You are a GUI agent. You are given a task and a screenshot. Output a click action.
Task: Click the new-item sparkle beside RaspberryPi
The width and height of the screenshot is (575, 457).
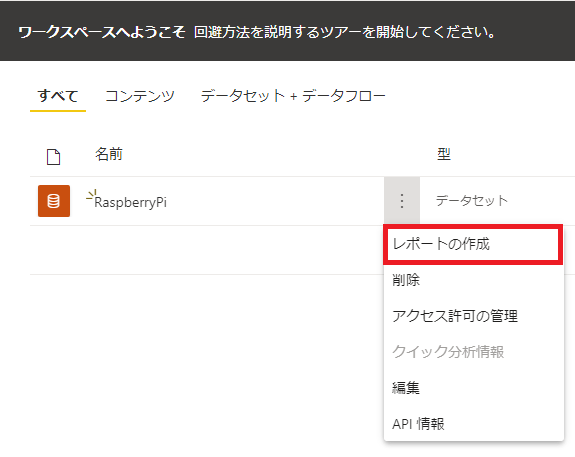pos(91,195)
